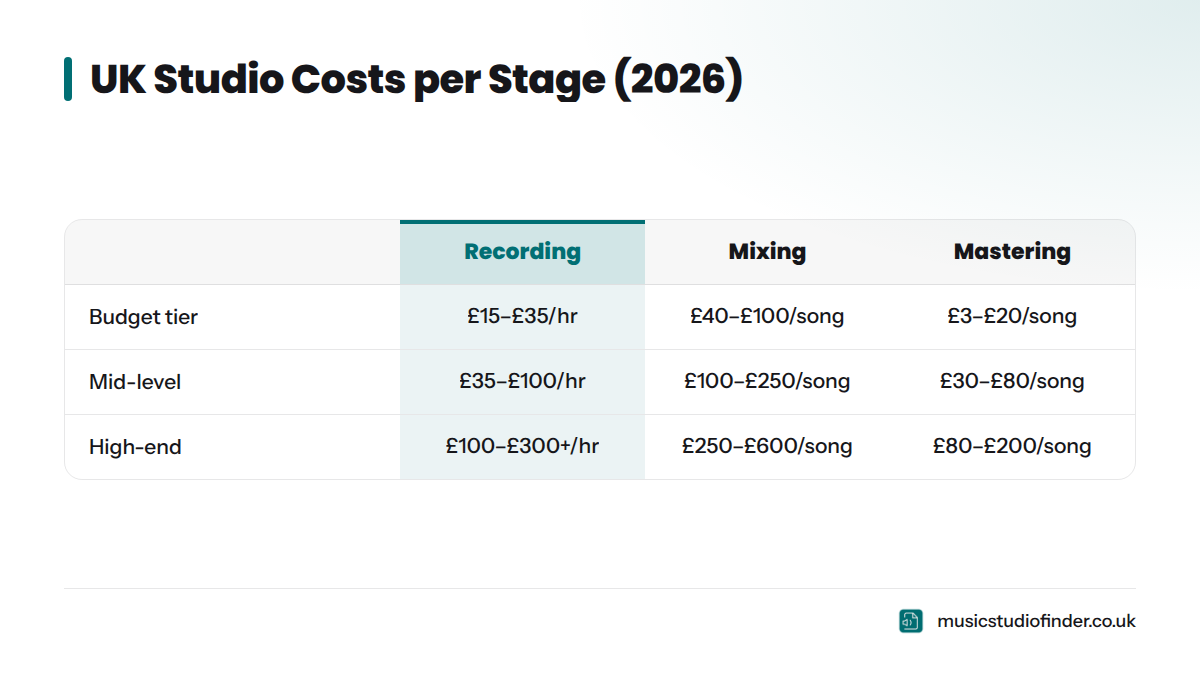Select the '£100–£250/song' cell
This screenshot has width=1200, height=675.
pyautogui.click(x=767, y=382)
